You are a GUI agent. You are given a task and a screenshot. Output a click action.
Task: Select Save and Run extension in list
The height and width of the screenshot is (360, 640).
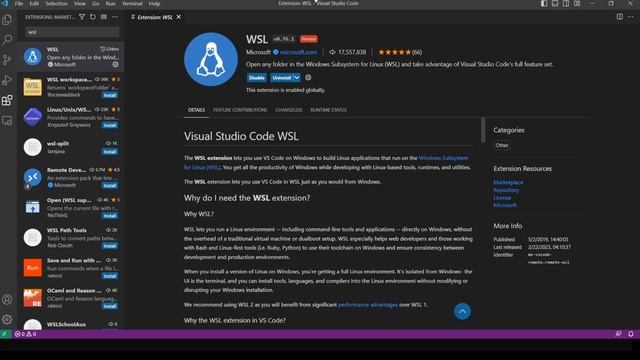(71, 268)
